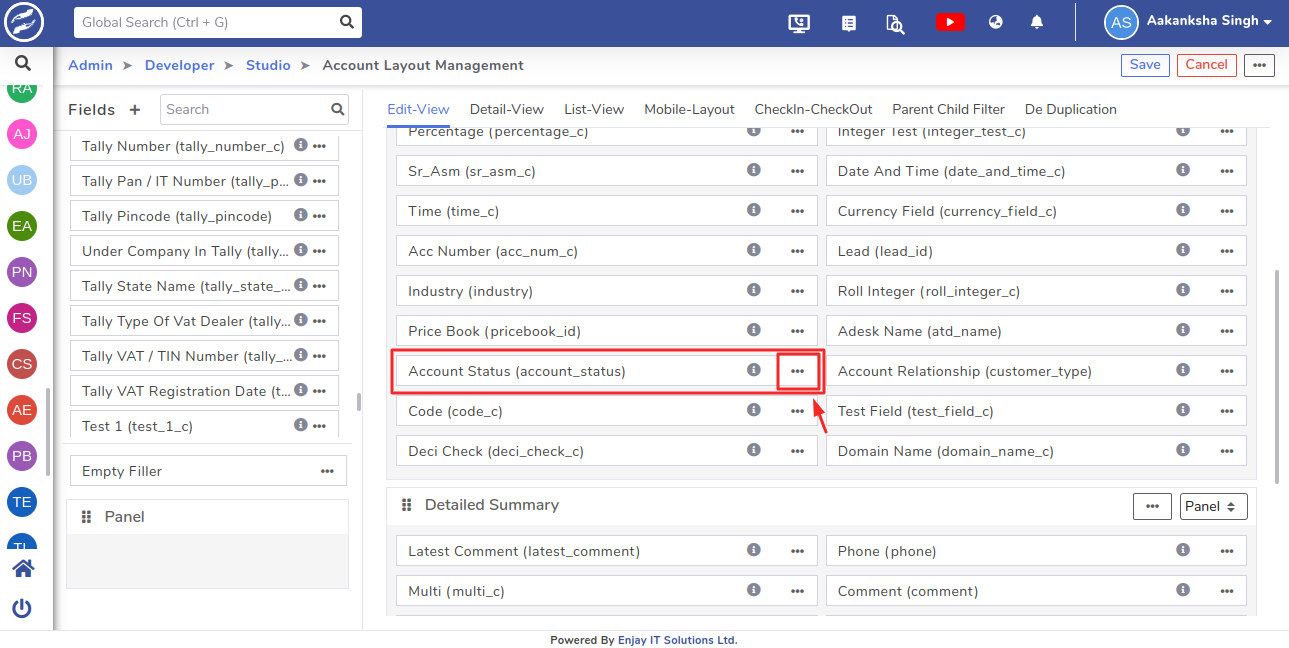Select CS user avatar in sidebar
The height and width of the screenshot is (648, 1289).
(22, 364)
